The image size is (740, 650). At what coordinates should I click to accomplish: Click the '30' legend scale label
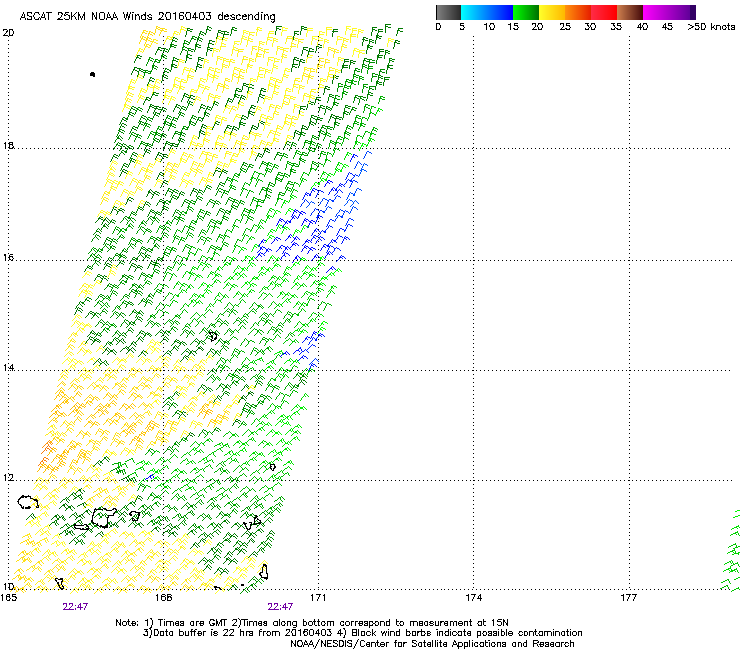[x=590, y=27]
